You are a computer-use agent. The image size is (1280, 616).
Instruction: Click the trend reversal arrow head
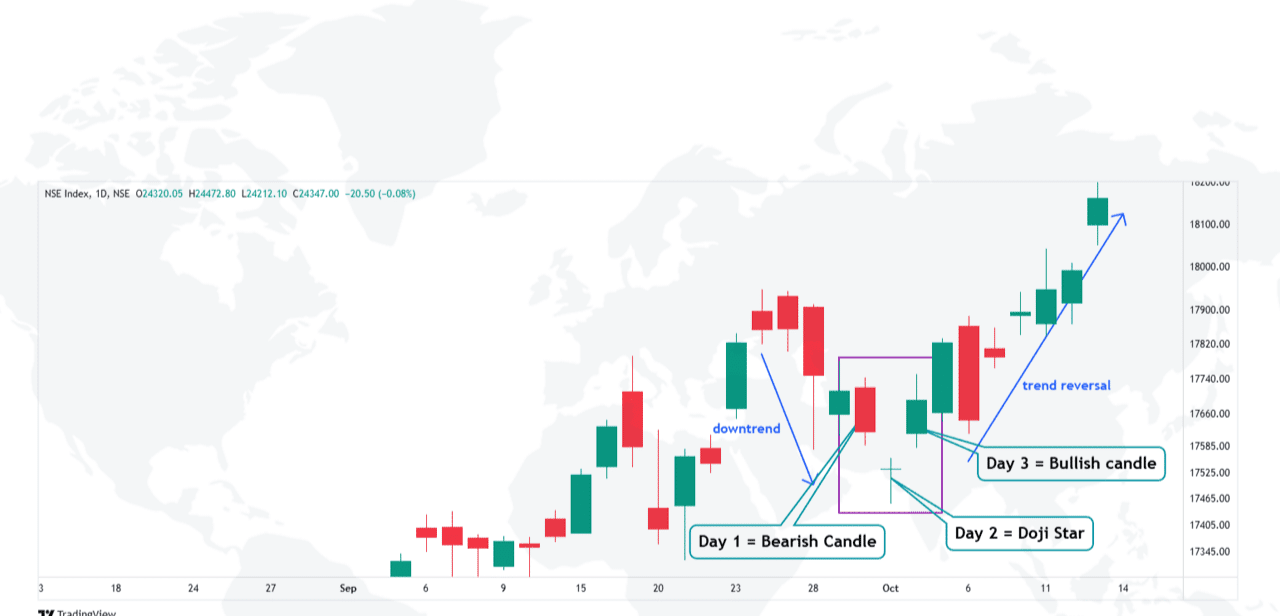coord(1123,217)
